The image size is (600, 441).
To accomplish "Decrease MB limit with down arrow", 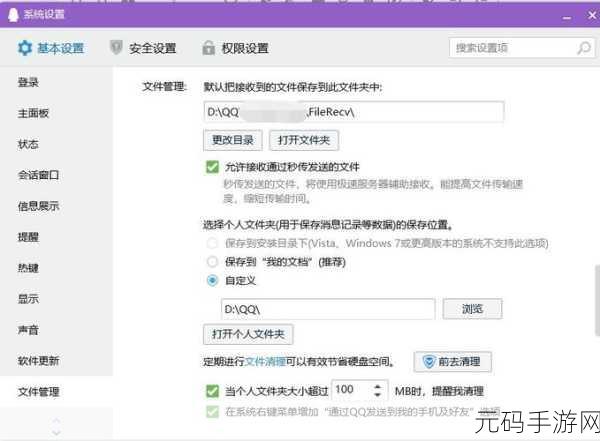I will click(x=378, y=394).
